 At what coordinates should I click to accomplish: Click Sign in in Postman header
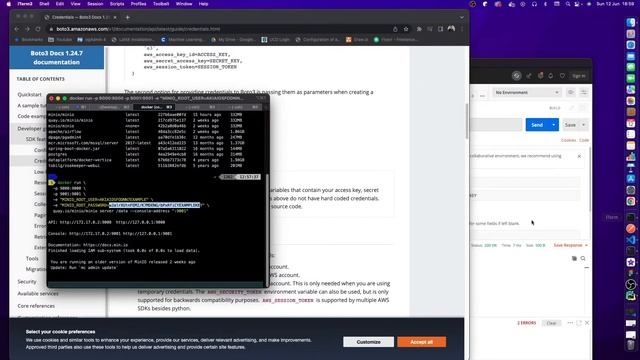pos(578,76)
